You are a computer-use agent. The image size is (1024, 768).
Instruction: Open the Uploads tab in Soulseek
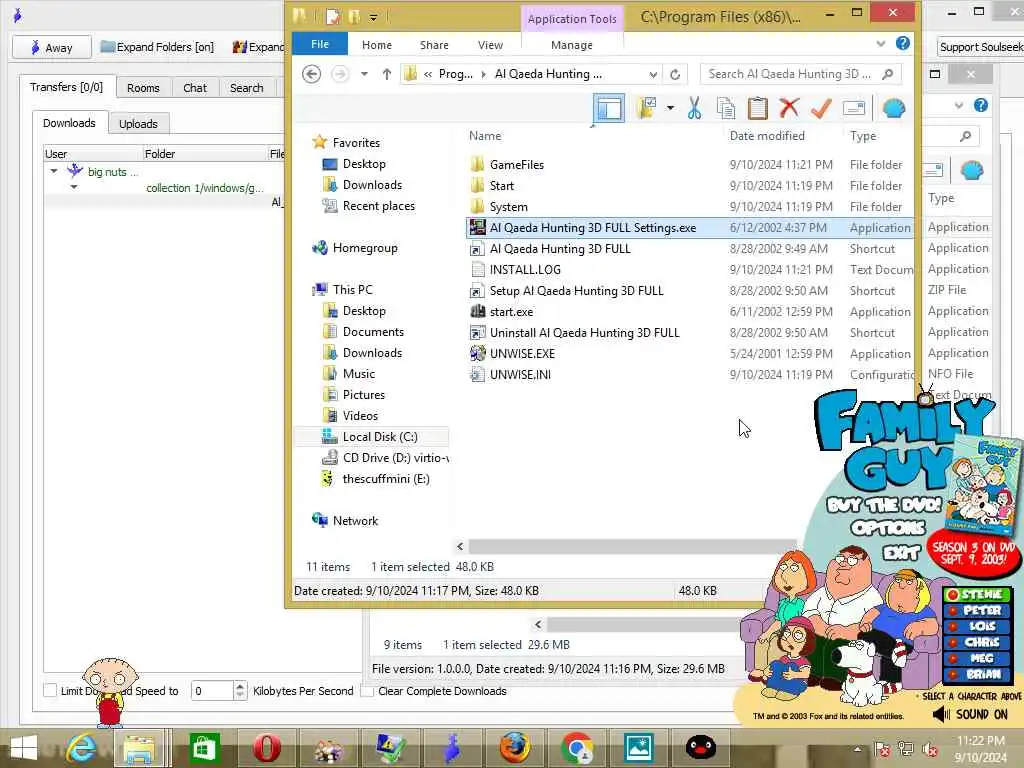tap(138, 123)
